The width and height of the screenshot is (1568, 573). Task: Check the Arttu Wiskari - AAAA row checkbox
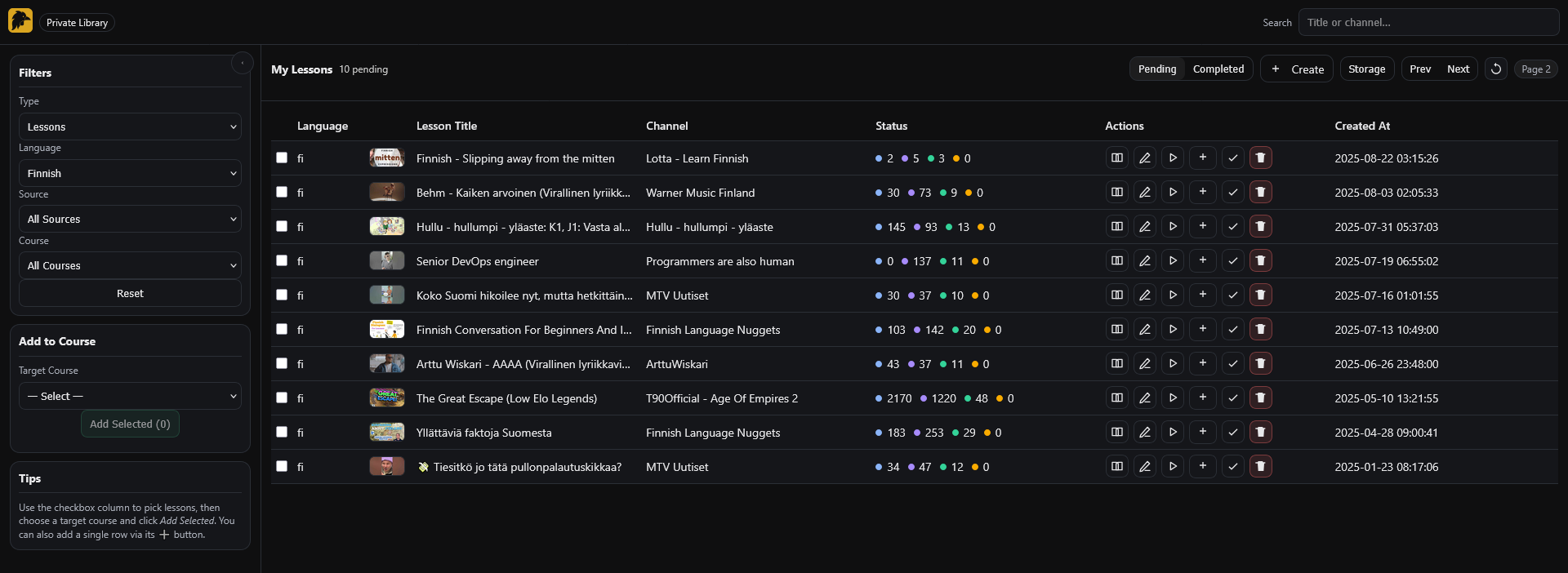coord(282,363)
